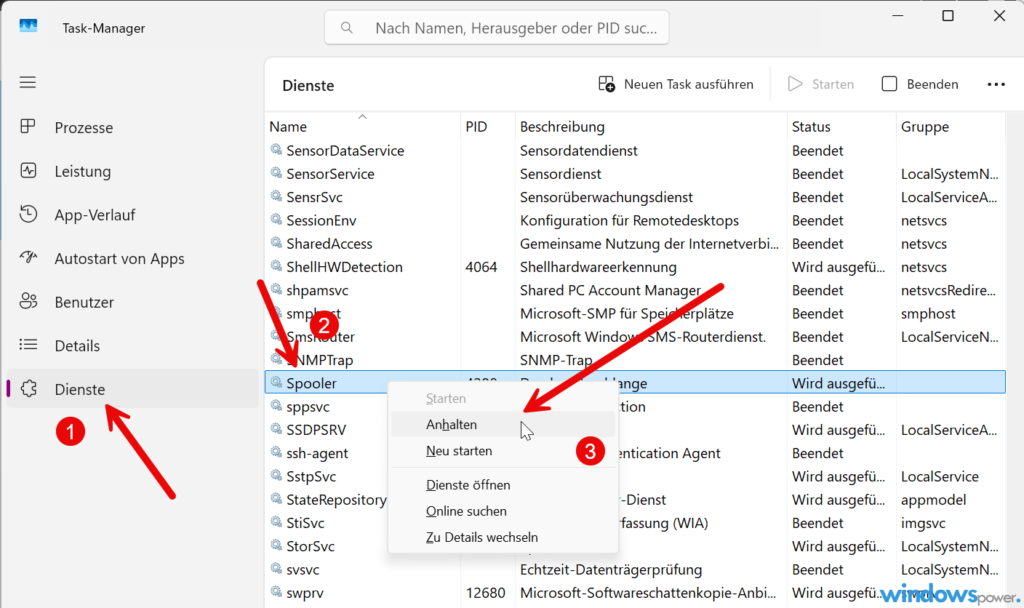1024x608 pixels.
Task: Click the Task-Manager app icon
Action: tap(28, 26)
